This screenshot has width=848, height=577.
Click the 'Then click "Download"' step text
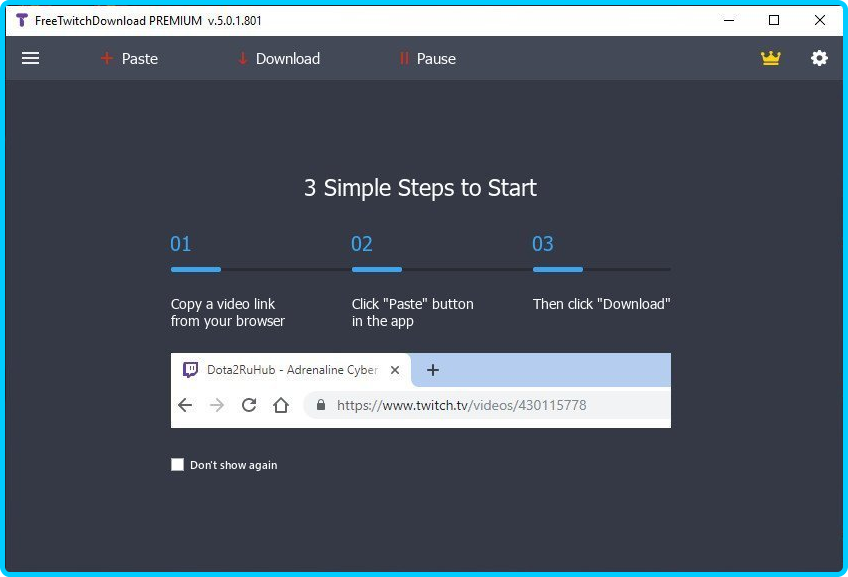(601, 304)
